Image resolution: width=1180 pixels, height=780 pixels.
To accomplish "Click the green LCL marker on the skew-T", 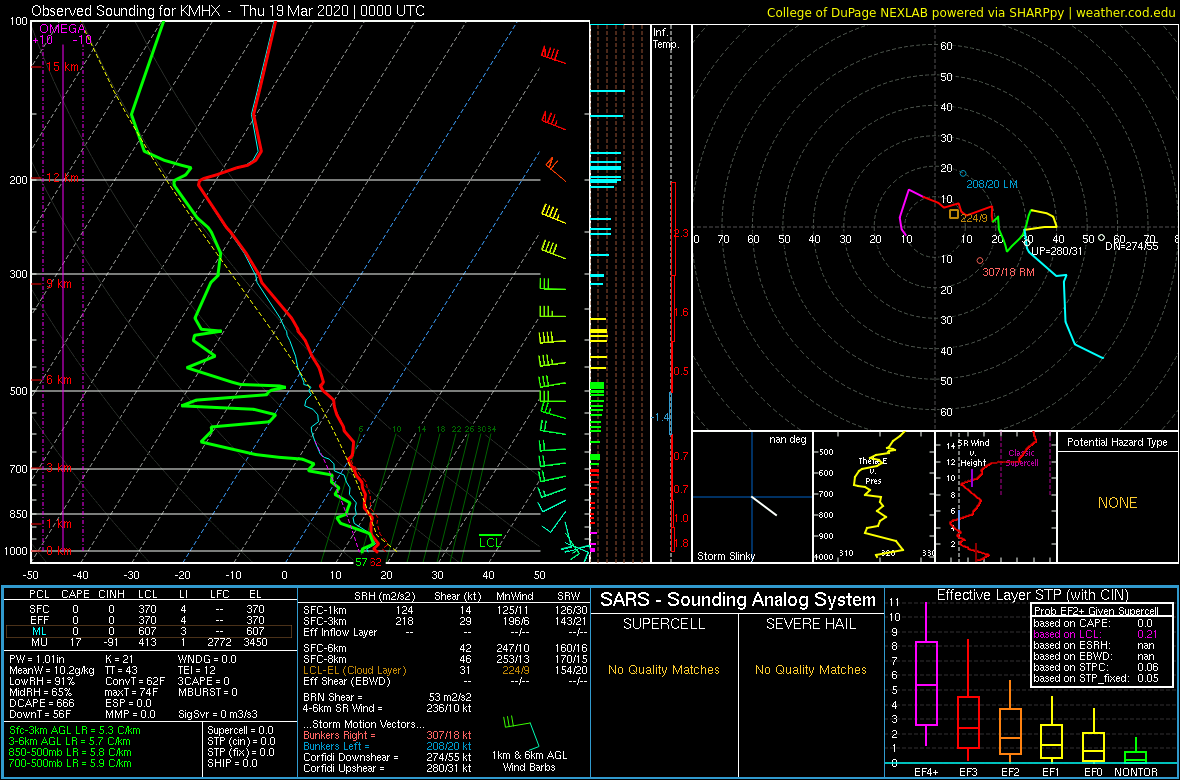I will 491,541.
